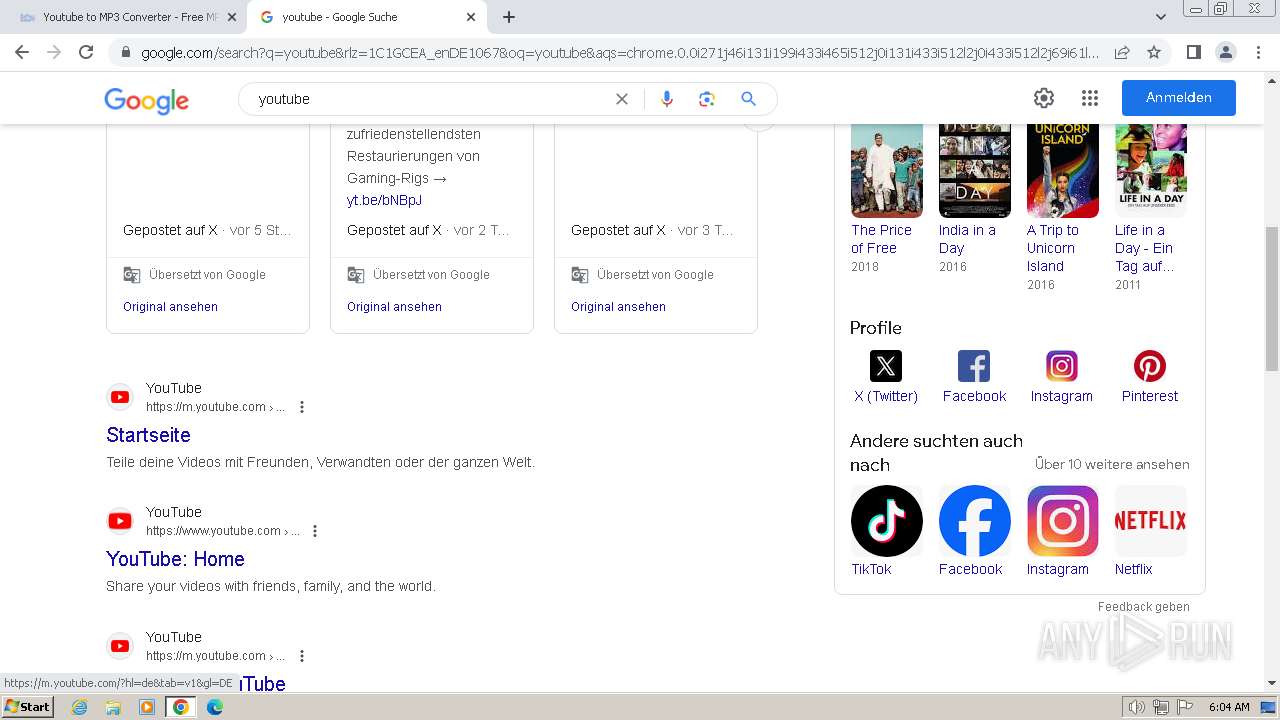The height and width of the screenshot is (720, 1280).
Task: Submit search with the magnifier icon
Action: pos(748,99)
